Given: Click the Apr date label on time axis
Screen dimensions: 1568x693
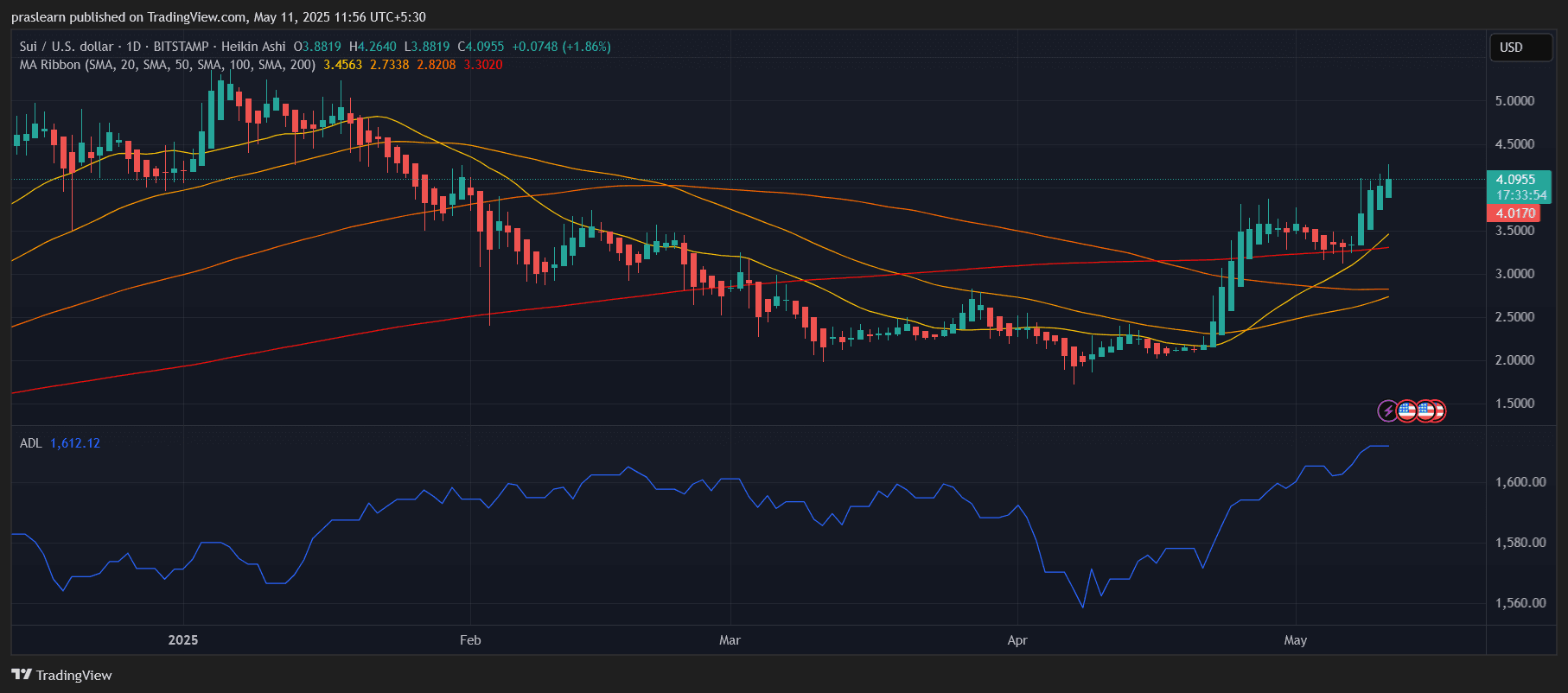Looking at the screenshot, I should tap(1017, 640).
